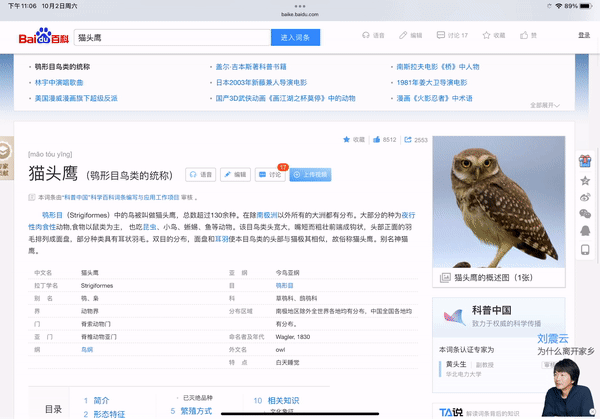Viewport: 600px width, 419px height.
Task: Open the gift icon in right sidebar
Action: pos(585,161)
